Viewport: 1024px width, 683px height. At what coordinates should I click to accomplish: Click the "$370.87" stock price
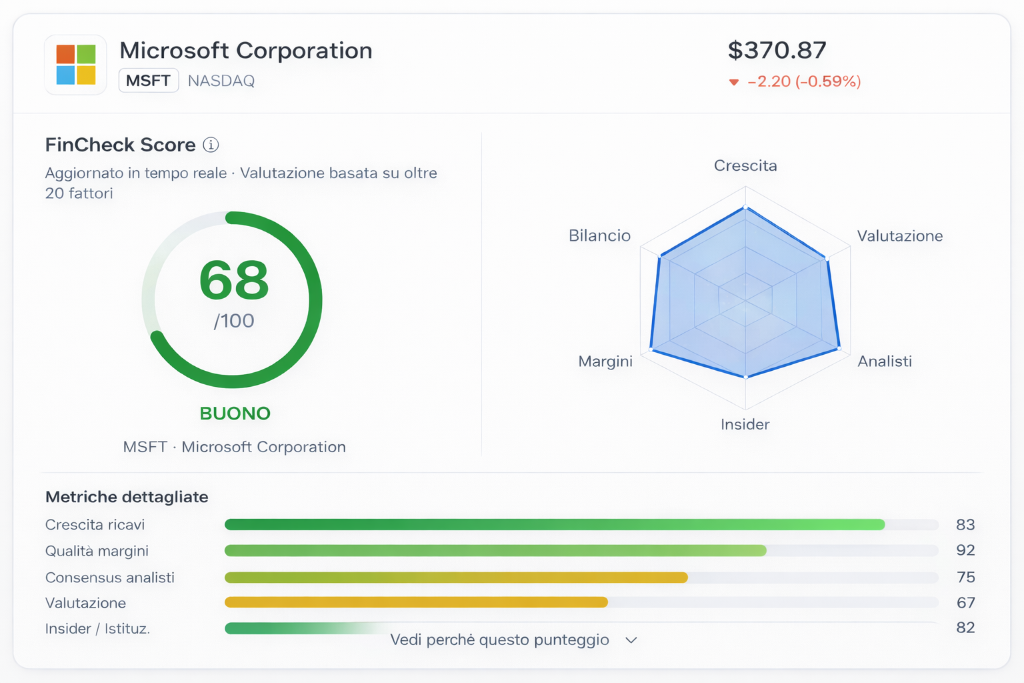tap(777, 50)
